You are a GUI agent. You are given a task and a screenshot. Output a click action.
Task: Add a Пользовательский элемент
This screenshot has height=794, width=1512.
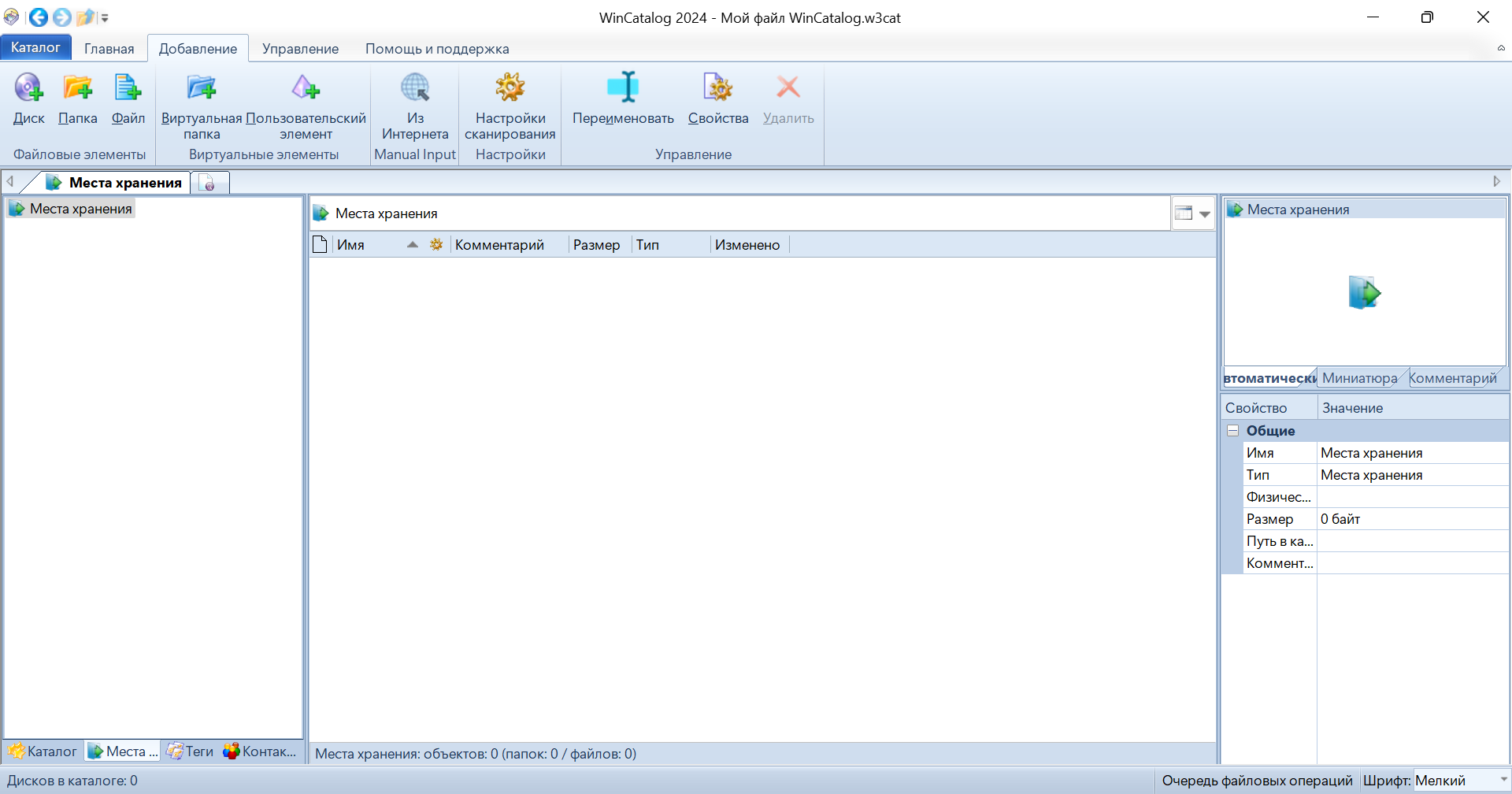tap(306, 106)
